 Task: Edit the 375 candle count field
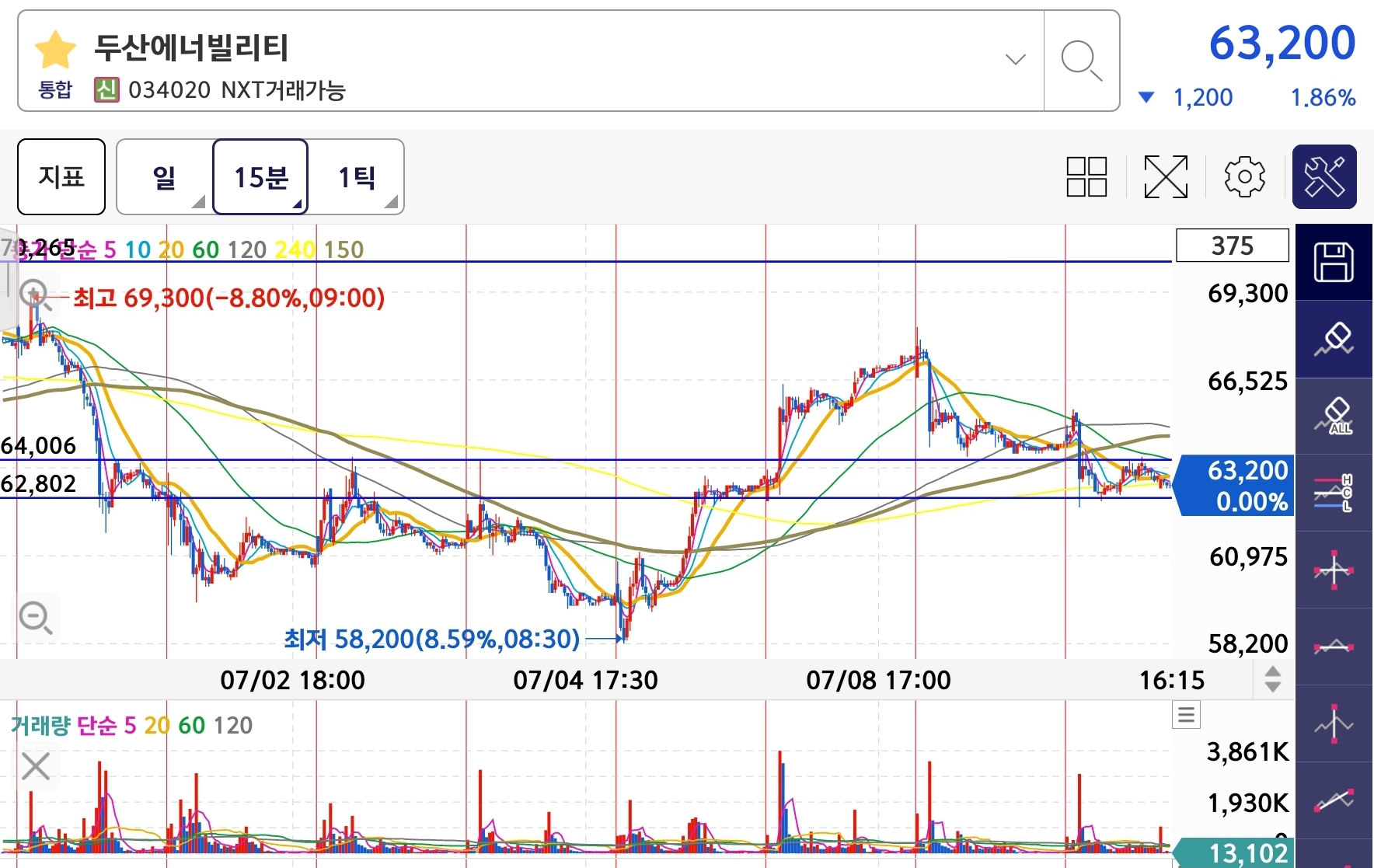1233,246
